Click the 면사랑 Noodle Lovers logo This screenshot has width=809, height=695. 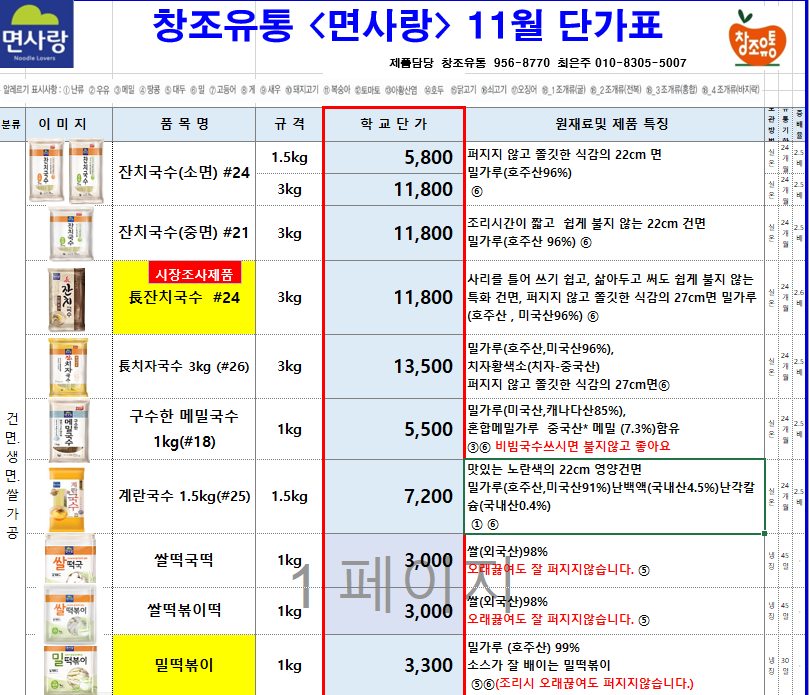[x=37, y=34]
